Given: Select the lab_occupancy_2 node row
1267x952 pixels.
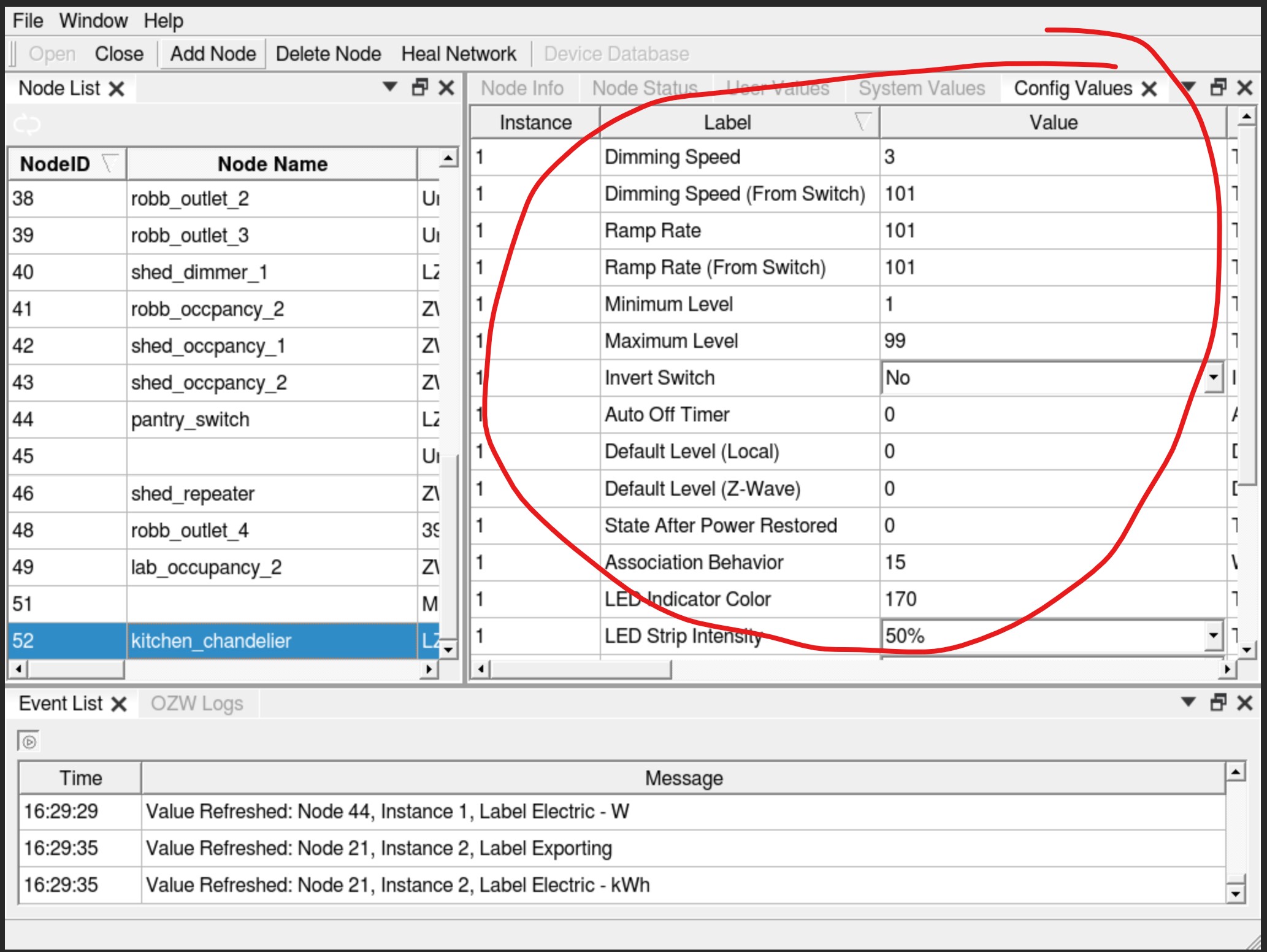Looking at the screenshot, I should (224, 567).
